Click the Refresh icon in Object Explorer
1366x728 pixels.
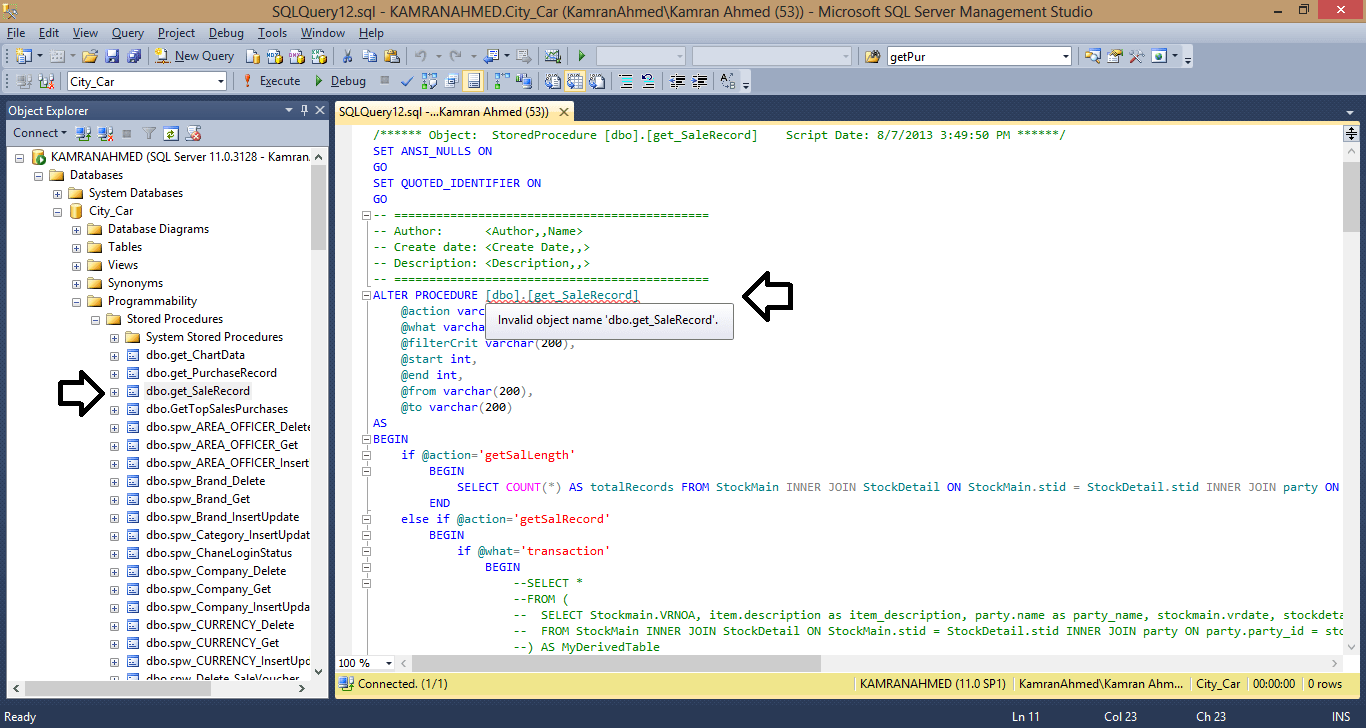pyautogui.click(x=171, y=133)
